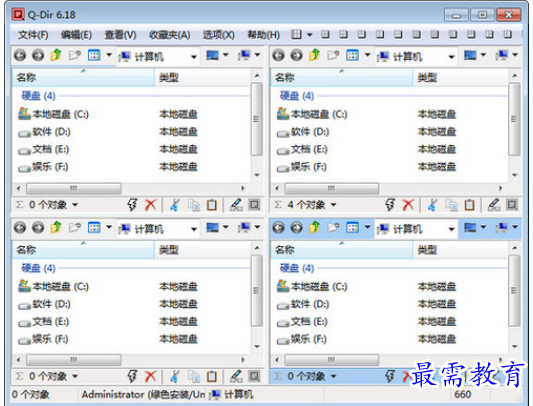
Task: Expand the layout dropdown arrow in menu bar
Action: click(x=309, y=35)
